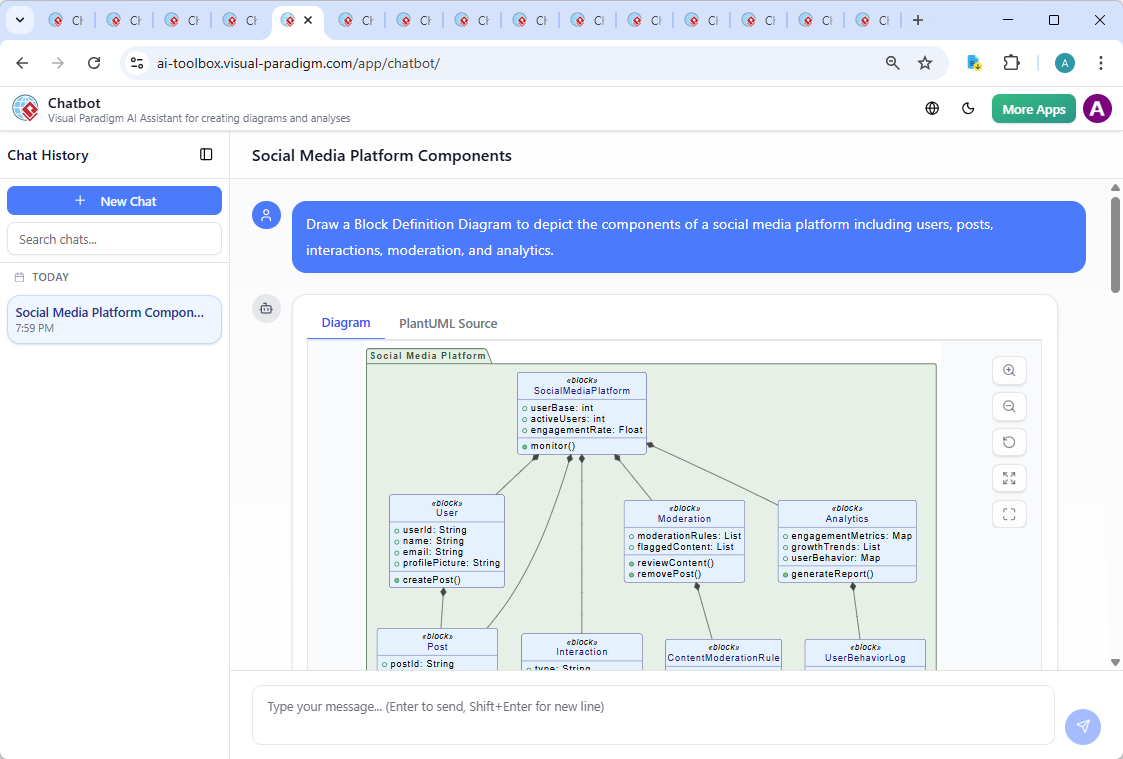Image resolution: width=1123 pixels, height=759 pixels.
Task: Zoom in on the diagram
Action: coord(1009,370)
